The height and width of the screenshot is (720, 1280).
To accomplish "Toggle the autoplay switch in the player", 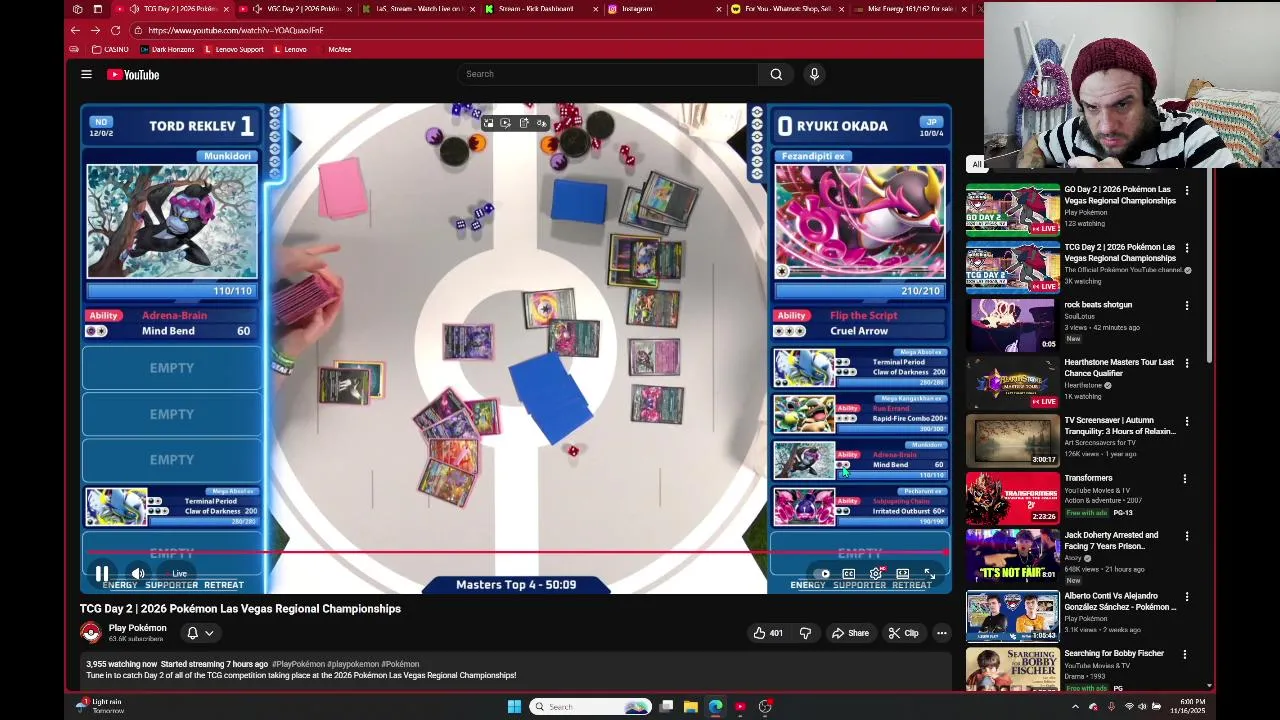I will [823, 574].
